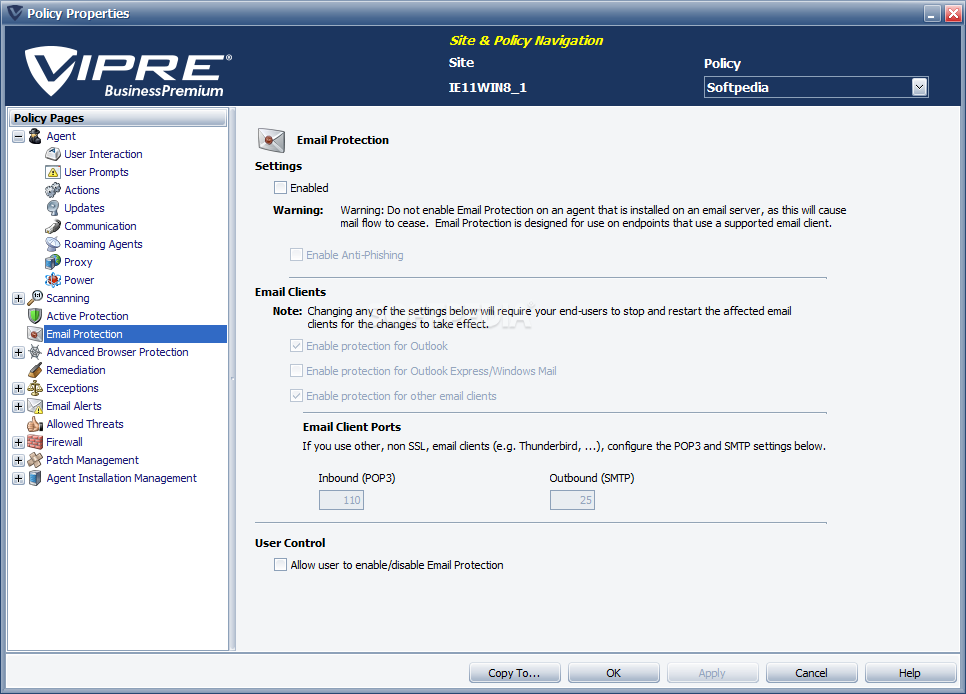Minimize the Policy Properties window
The width and height of the screenshot is (966, 694).
tap(932, 13)
